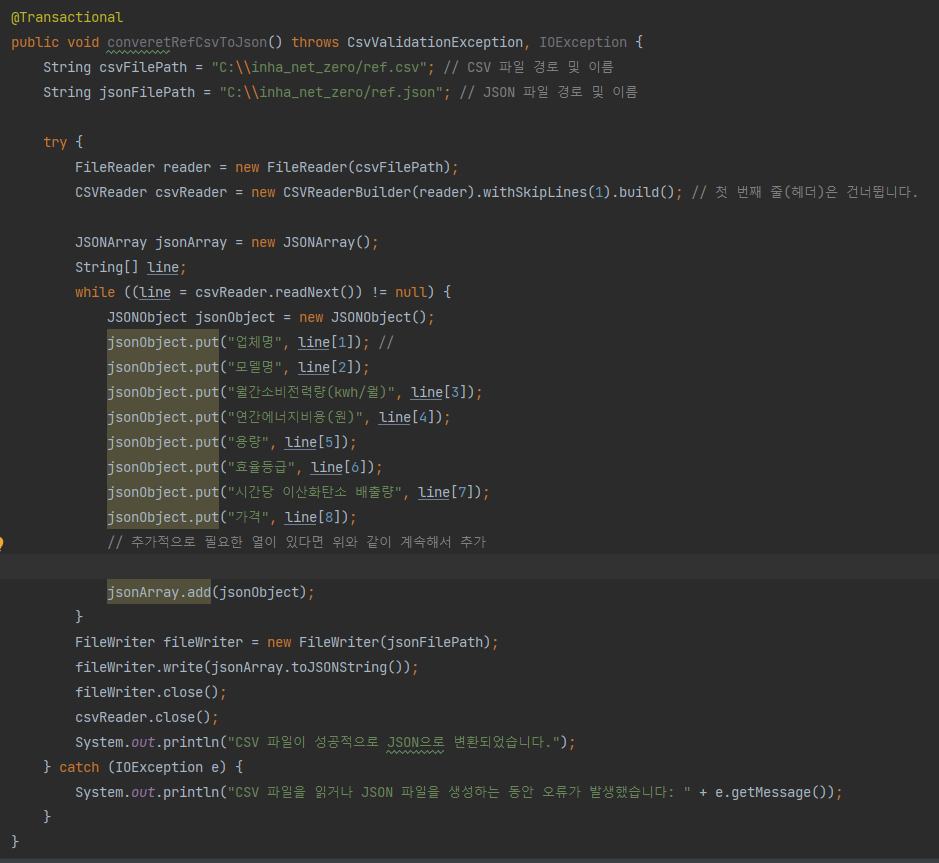Place cursor on the empty highlighted current line

click(x=470, y=567)
